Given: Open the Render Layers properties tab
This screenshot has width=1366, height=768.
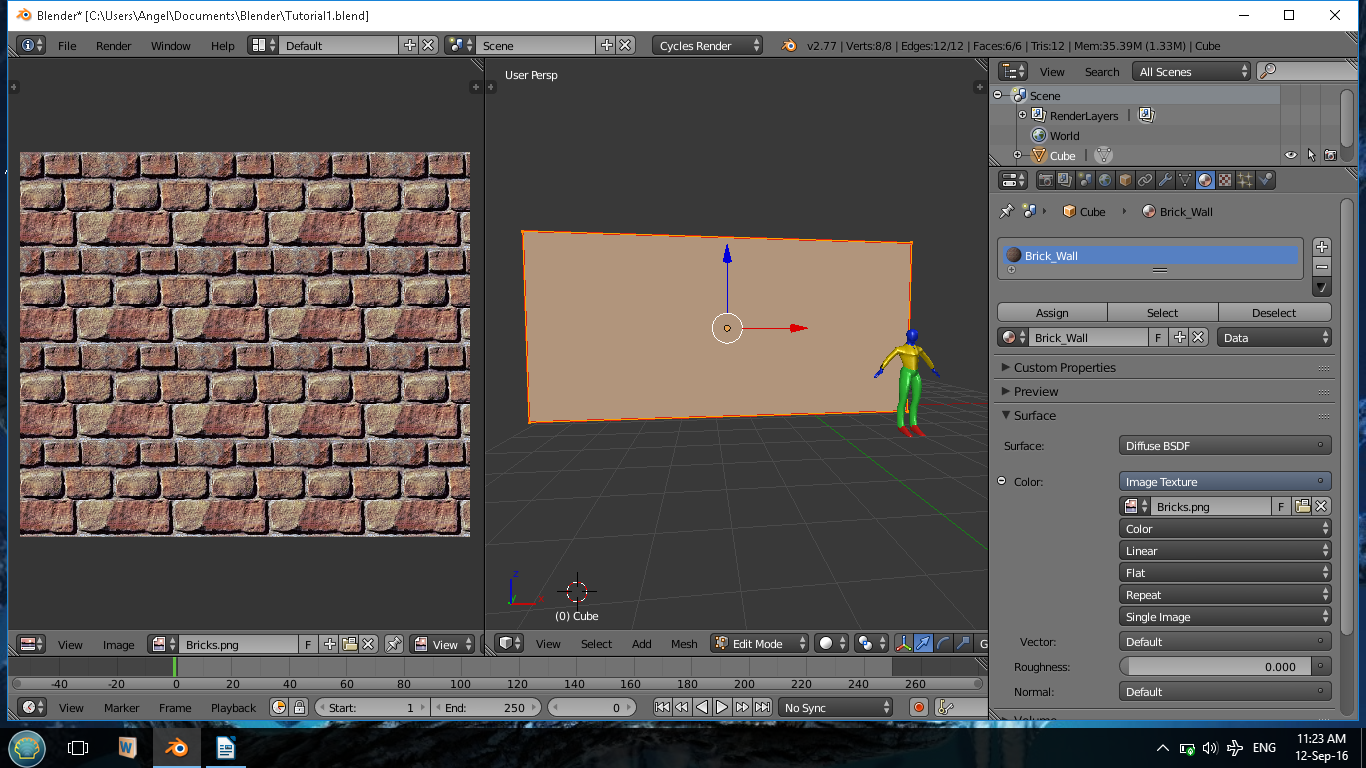Looking at the screenshot, I should click(x=1065, y=180).
